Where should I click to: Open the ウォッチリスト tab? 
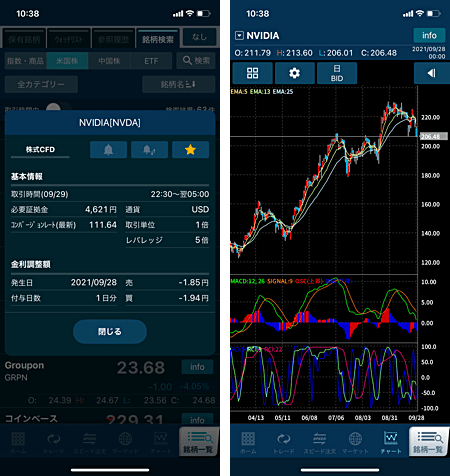coord(68,40)
